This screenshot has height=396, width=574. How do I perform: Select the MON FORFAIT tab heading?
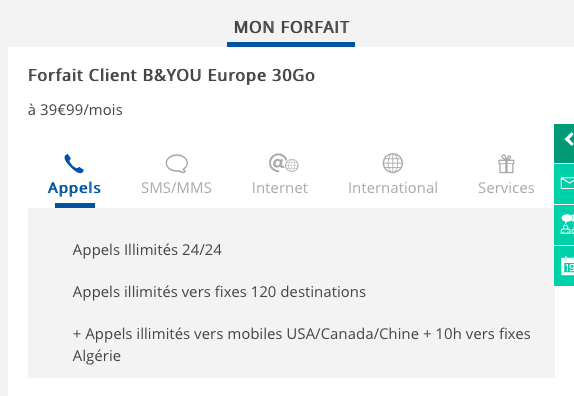291,27
